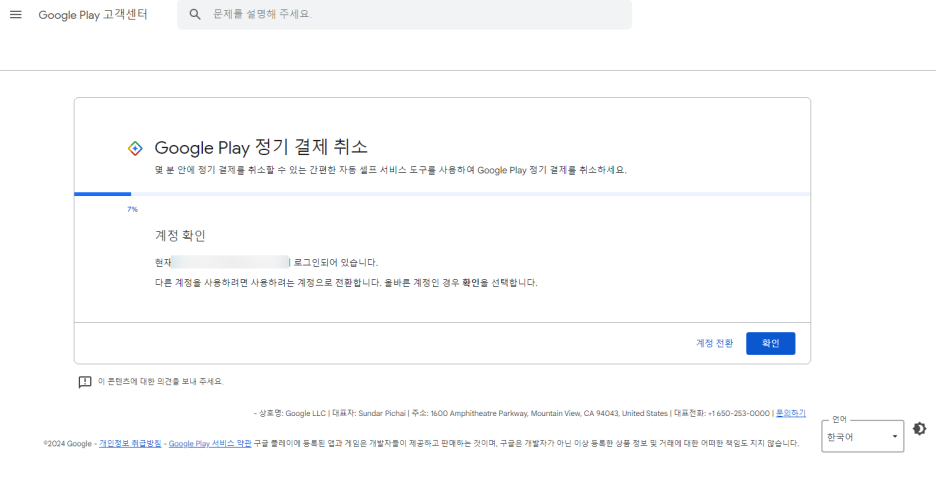Click the blurred account email area
Screen dimensions: 936x503
point(230,262)
